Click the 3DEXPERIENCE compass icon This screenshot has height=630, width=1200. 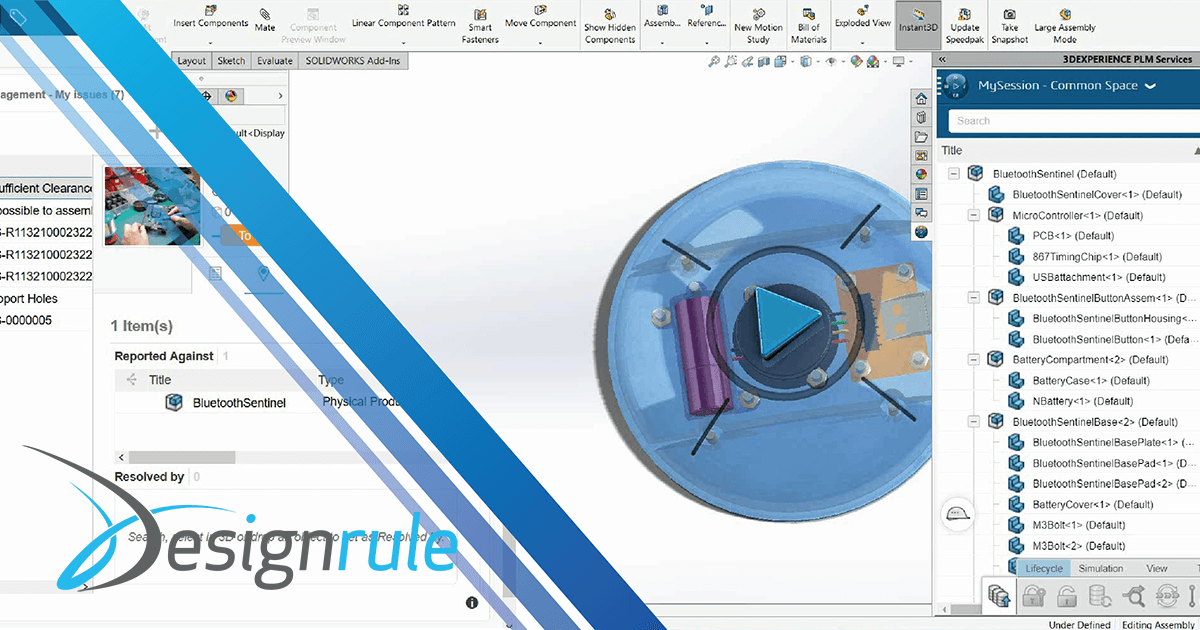click(954, 87)
